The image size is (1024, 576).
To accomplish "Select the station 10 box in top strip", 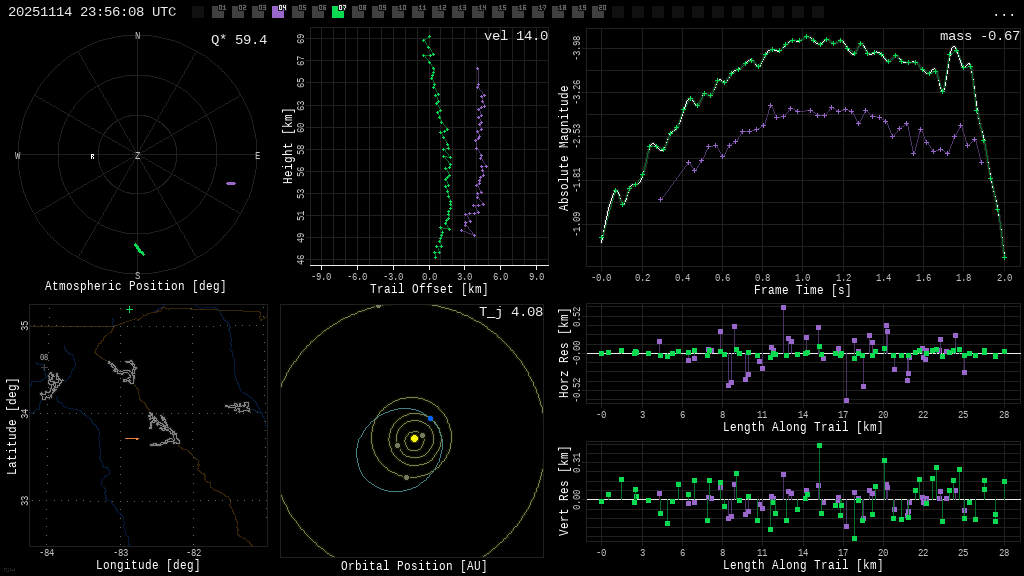I will [398, 12].
